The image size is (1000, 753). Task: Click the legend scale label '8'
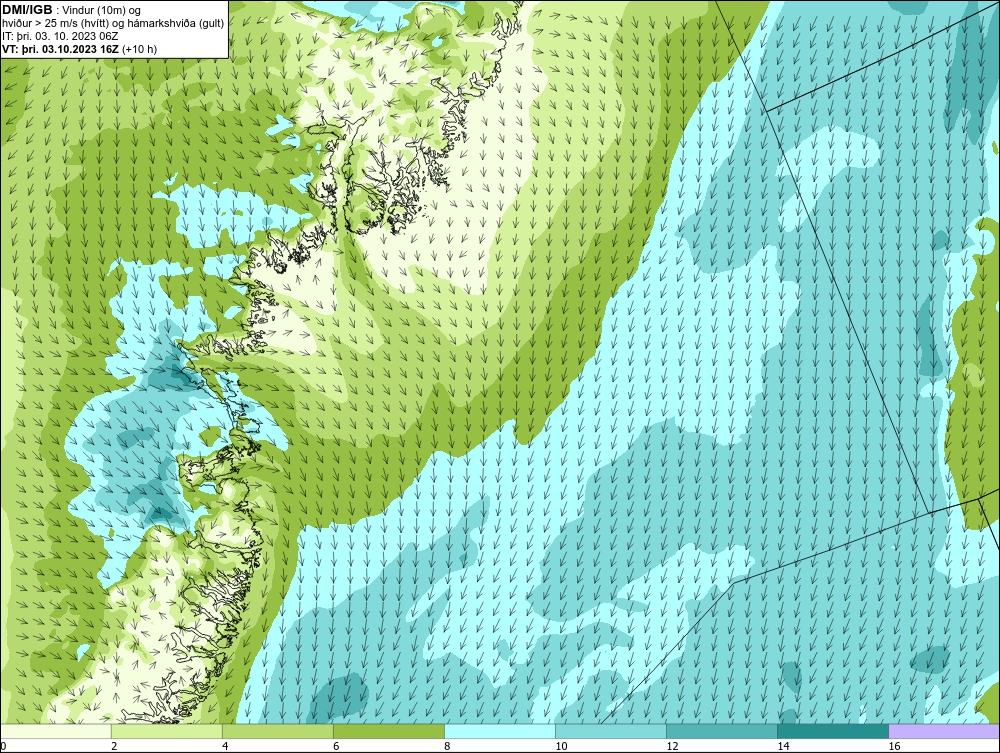(447, 746)
